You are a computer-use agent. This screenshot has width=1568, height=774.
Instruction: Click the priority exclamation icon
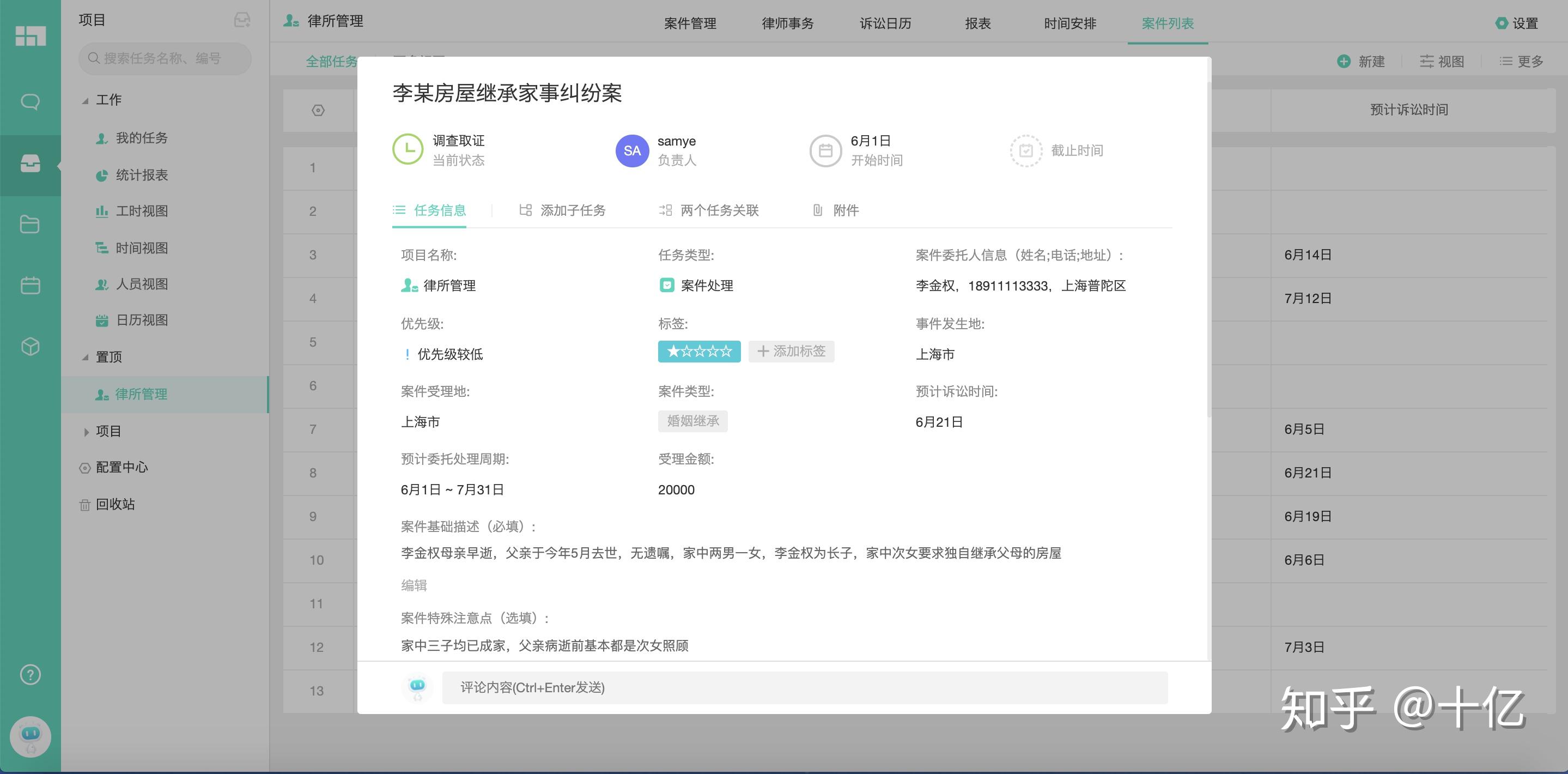[407, 354]
